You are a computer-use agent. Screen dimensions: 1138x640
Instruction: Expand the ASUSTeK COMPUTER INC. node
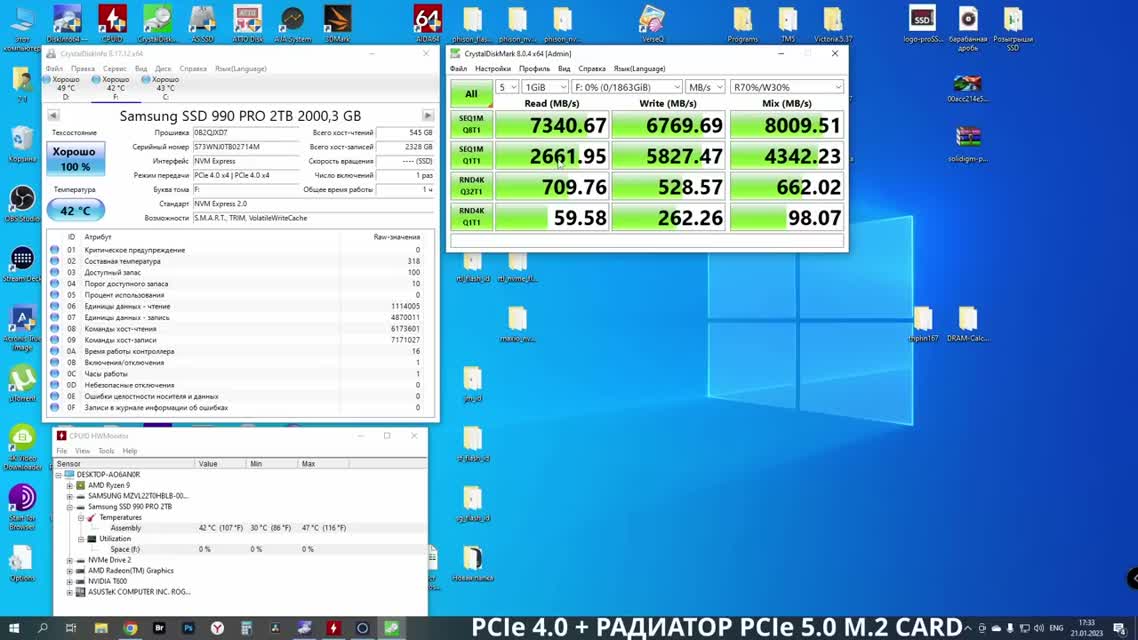(x=70, y=592)
